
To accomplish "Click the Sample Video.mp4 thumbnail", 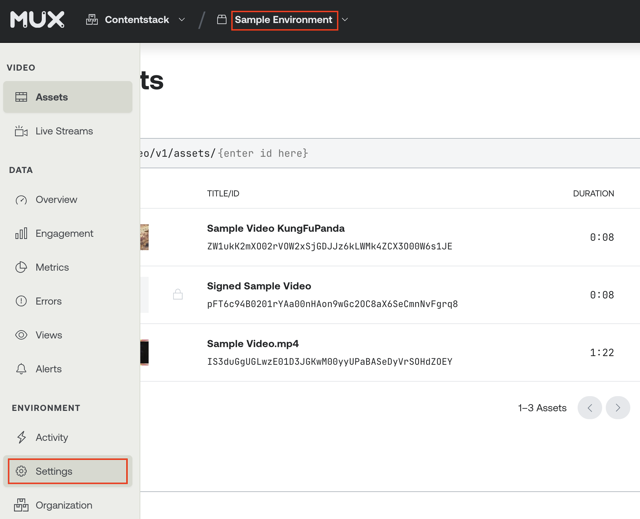I will [x=144, y=353].
